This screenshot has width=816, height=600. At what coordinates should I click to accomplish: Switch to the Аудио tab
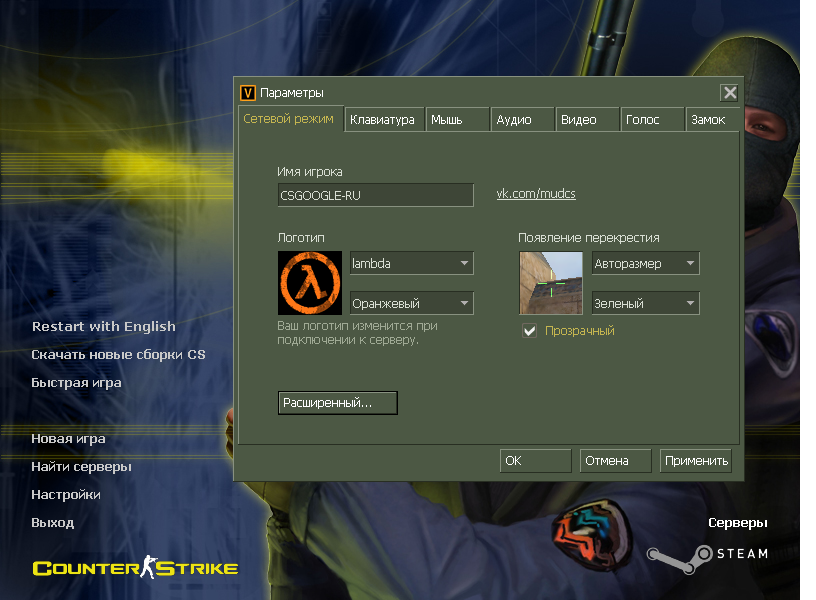(x=522, y=120)
